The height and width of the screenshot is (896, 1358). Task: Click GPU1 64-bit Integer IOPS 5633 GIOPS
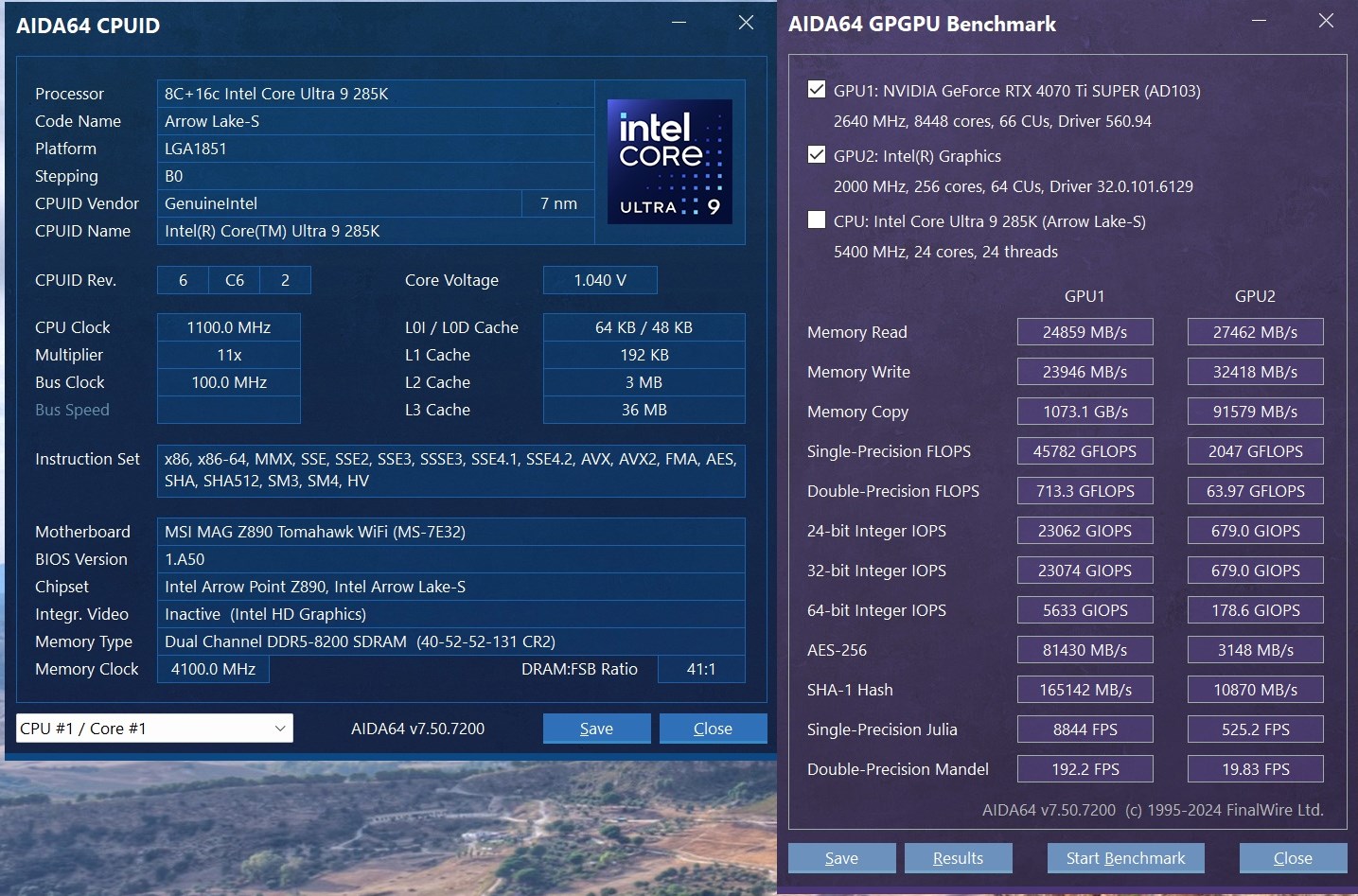pos(1085,610)
